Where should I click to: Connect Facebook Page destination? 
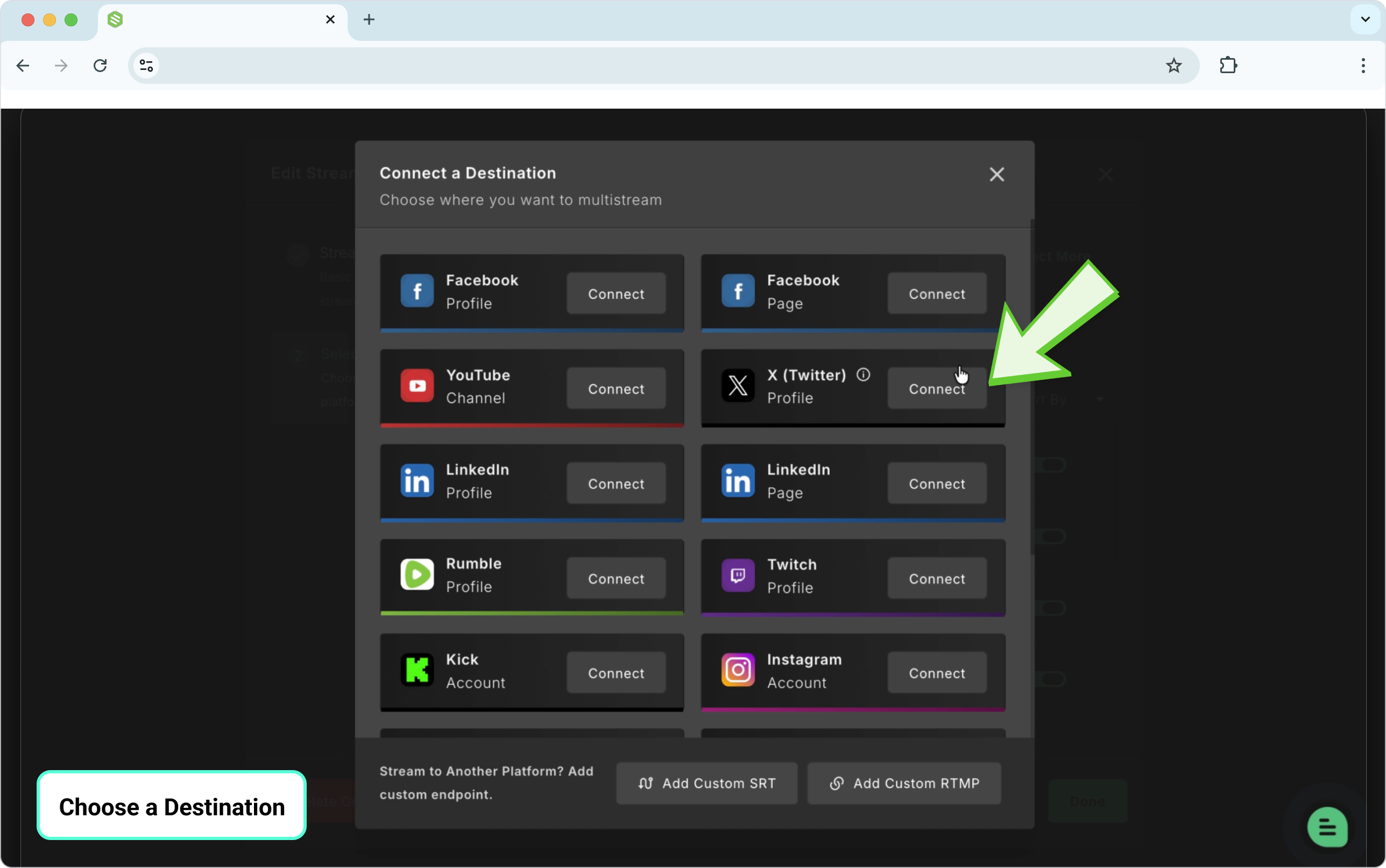(936, 293)
